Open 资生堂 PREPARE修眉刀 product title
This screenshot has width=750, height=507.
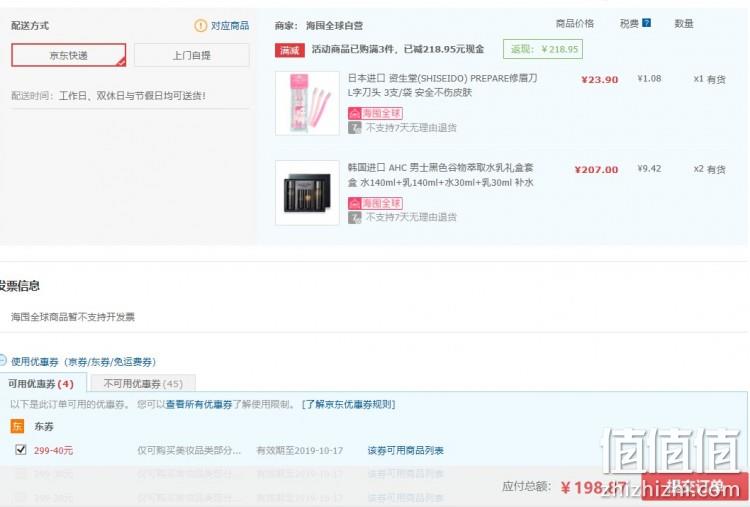coord(442,85)
